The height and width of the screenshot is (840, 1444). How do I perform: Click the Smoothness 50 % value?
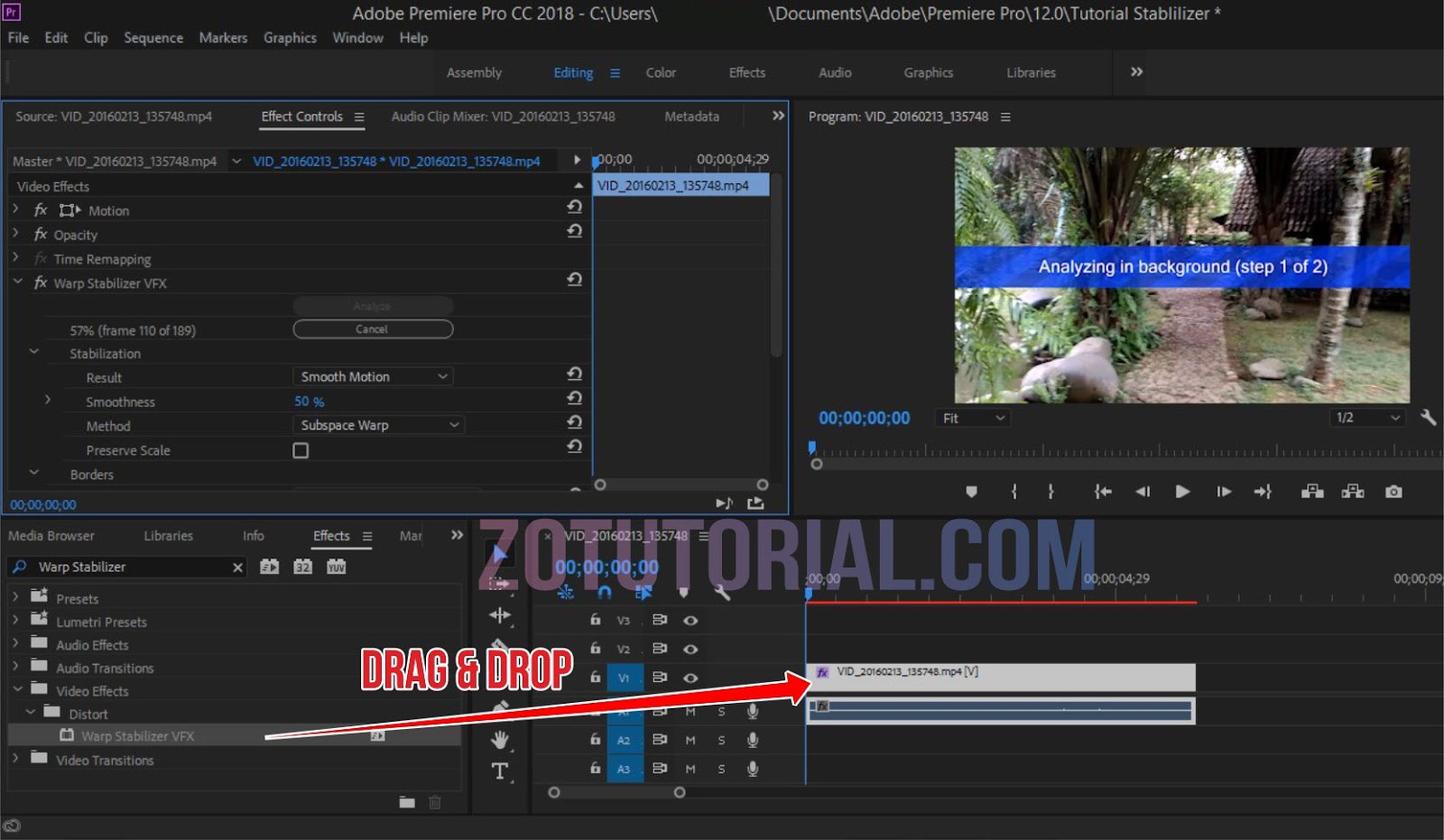coord(309,402)
